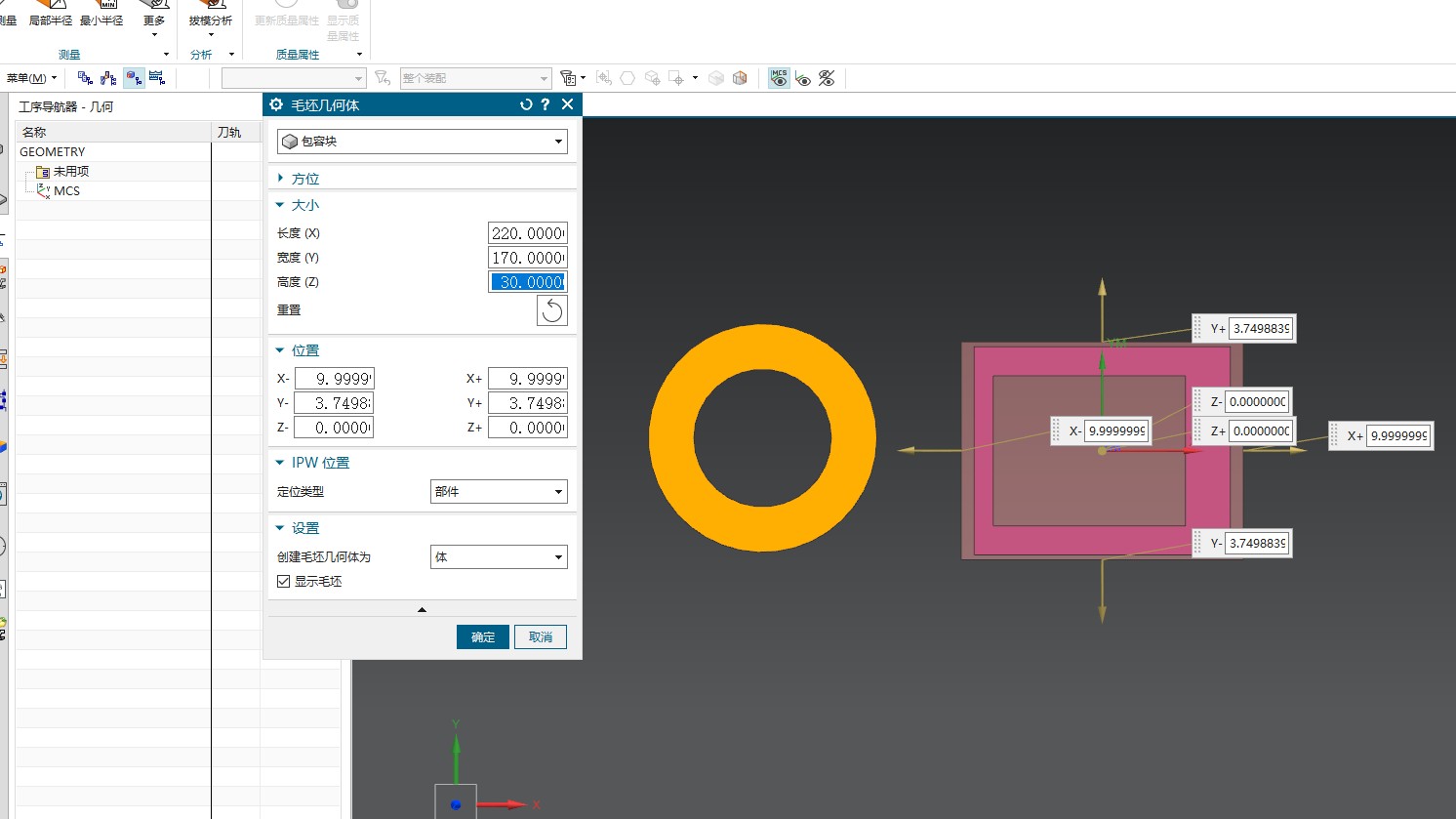Open the 最小半径 measurement tool

pyautogui.click(x=101, y=14)
